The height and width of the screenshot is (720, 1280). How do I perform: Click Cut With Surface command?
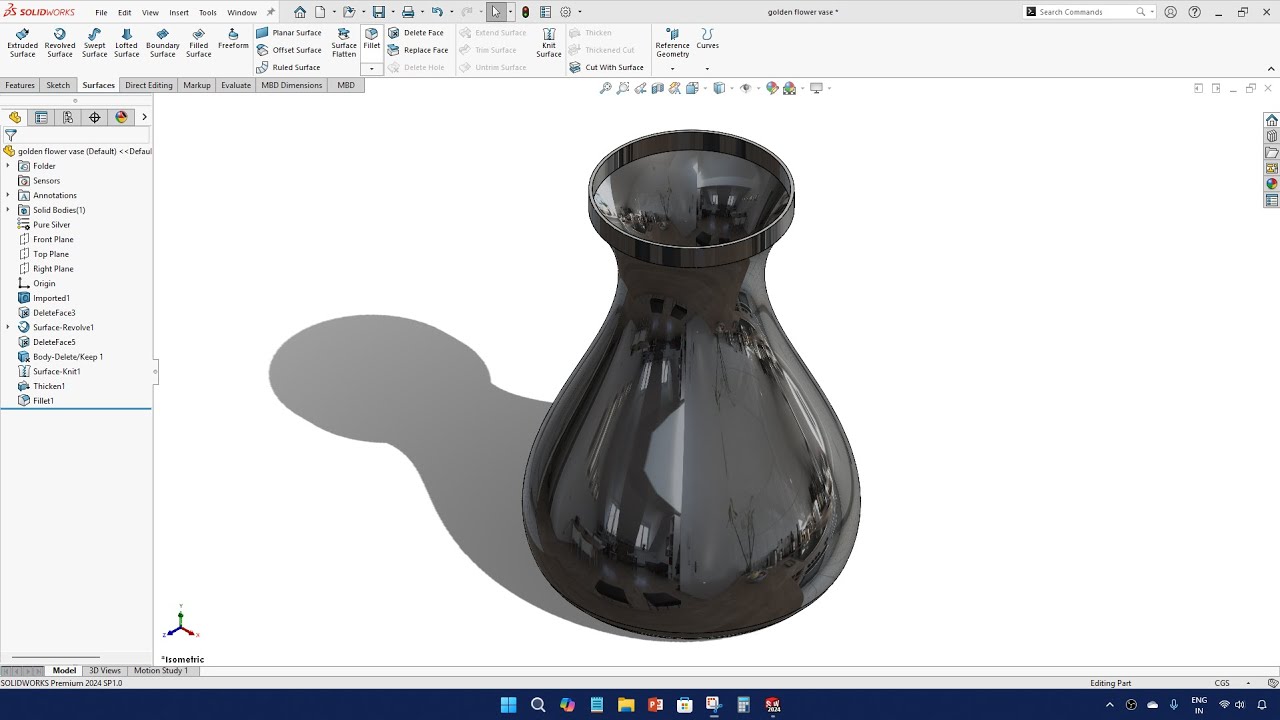607,67
